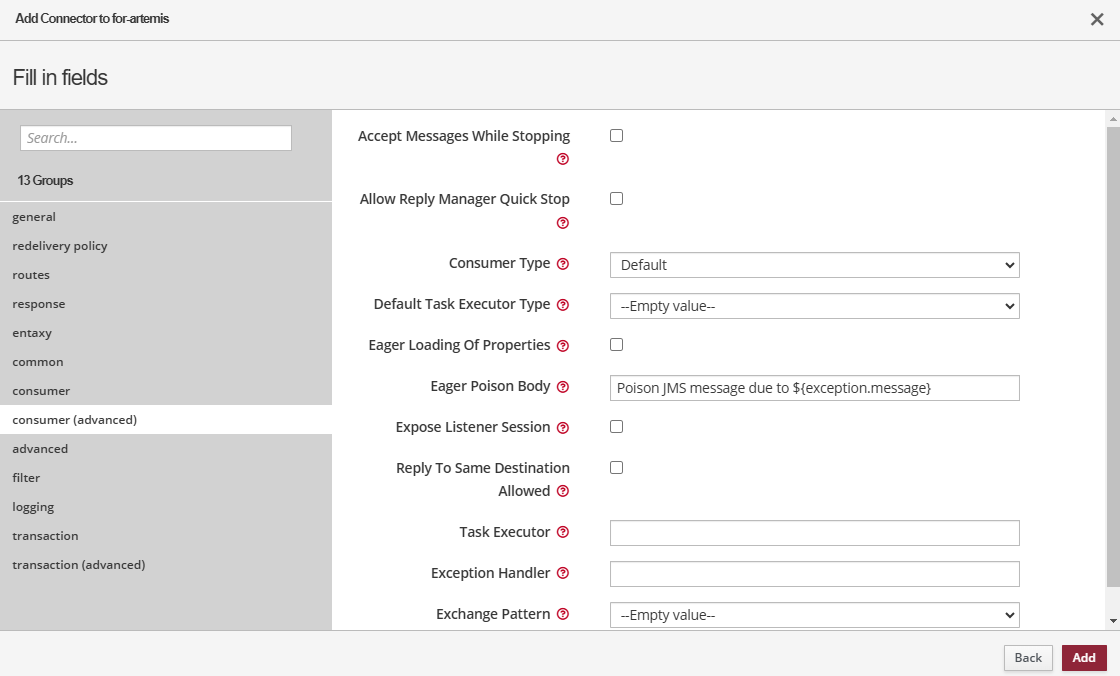The width and height of the screenshot is (1120, 676).
Task: Focus the groups Search field
Action: point(156,138)
